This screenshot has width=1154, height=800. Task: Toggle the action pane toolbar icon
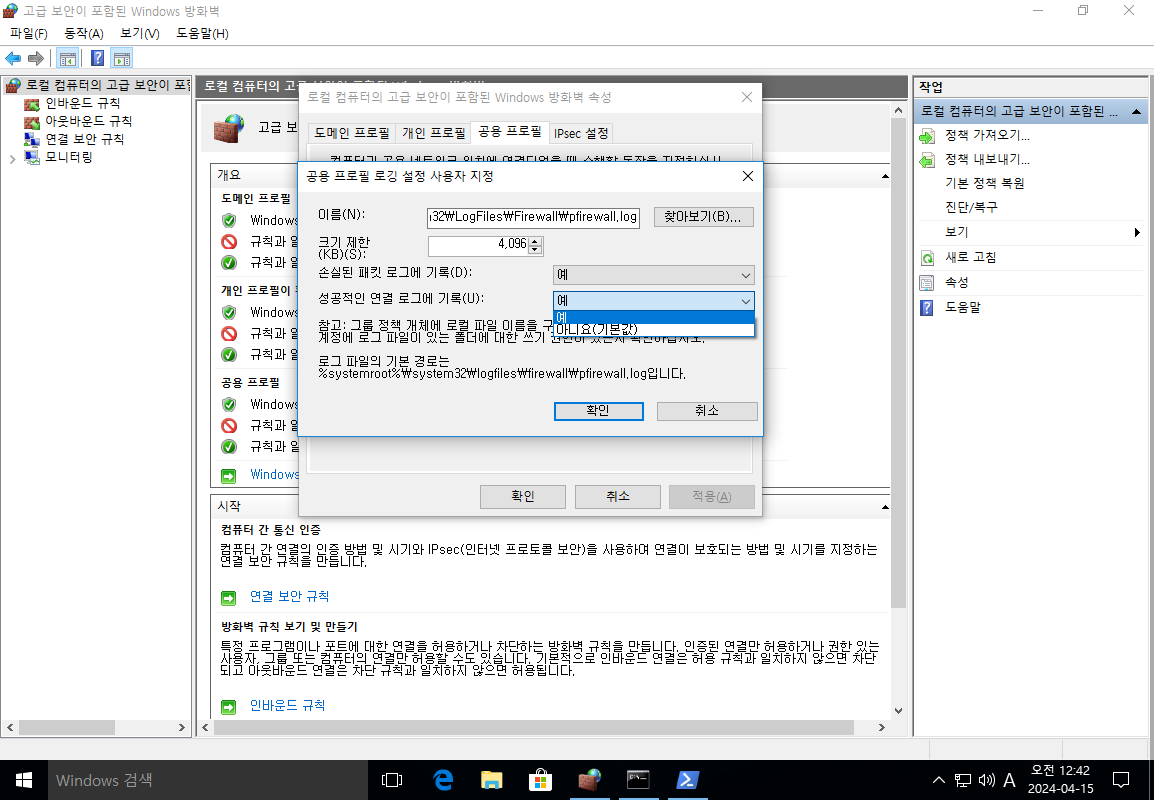[121, 58]
